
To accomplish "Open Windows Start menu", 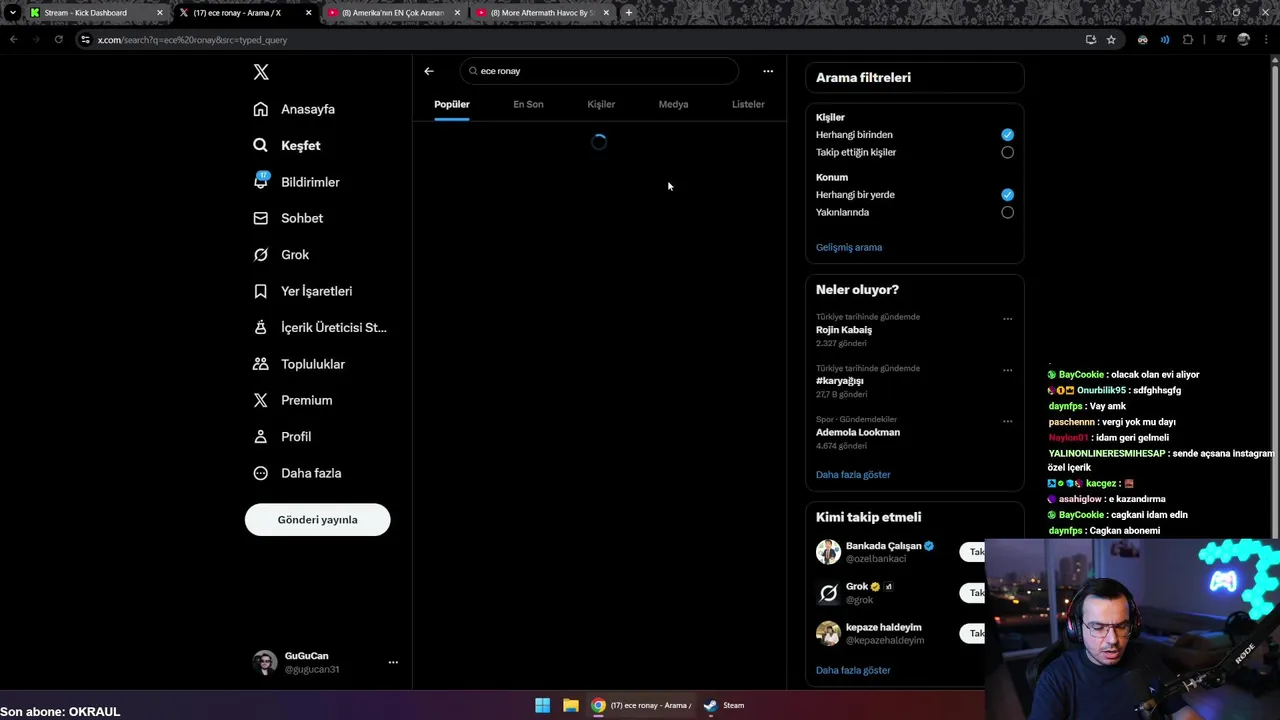I will coord(542,705).
